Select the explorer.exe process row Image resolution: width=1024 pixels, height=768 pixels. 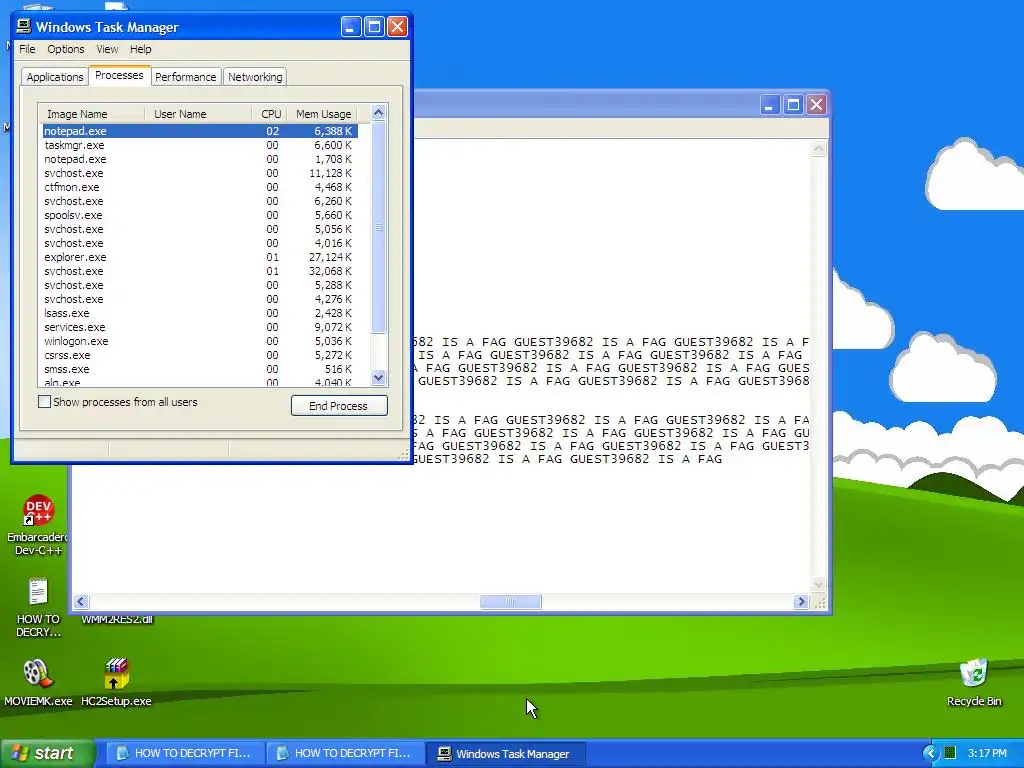(200, 257)
